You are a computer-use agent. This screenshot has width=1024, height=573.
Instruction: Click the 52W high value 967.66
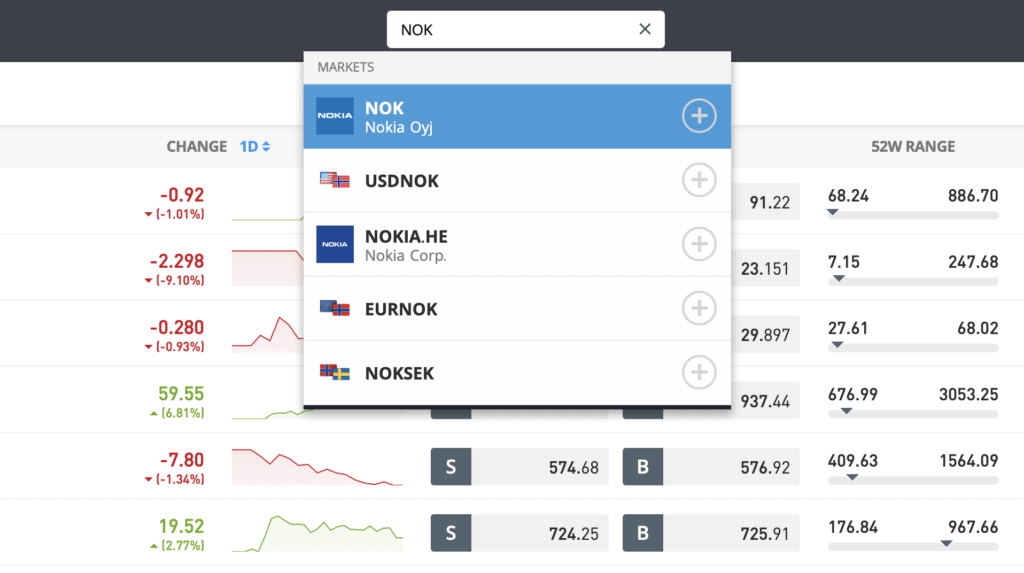point(973,527)
